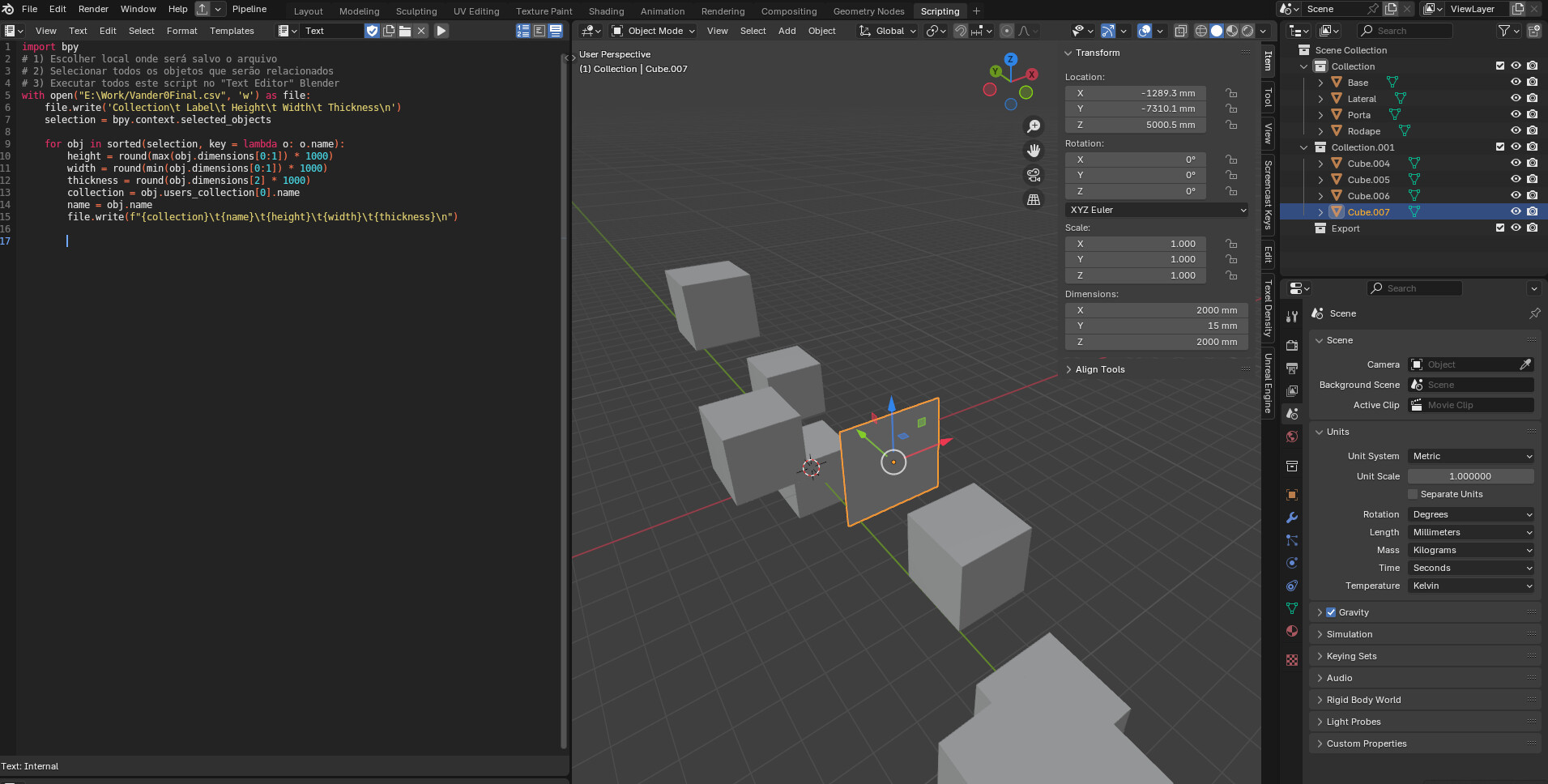Viewport: 1548px width, 784px height.
Task: Create new text datablock copy icon
Action: pyautogui.click(x=389, y=31)
